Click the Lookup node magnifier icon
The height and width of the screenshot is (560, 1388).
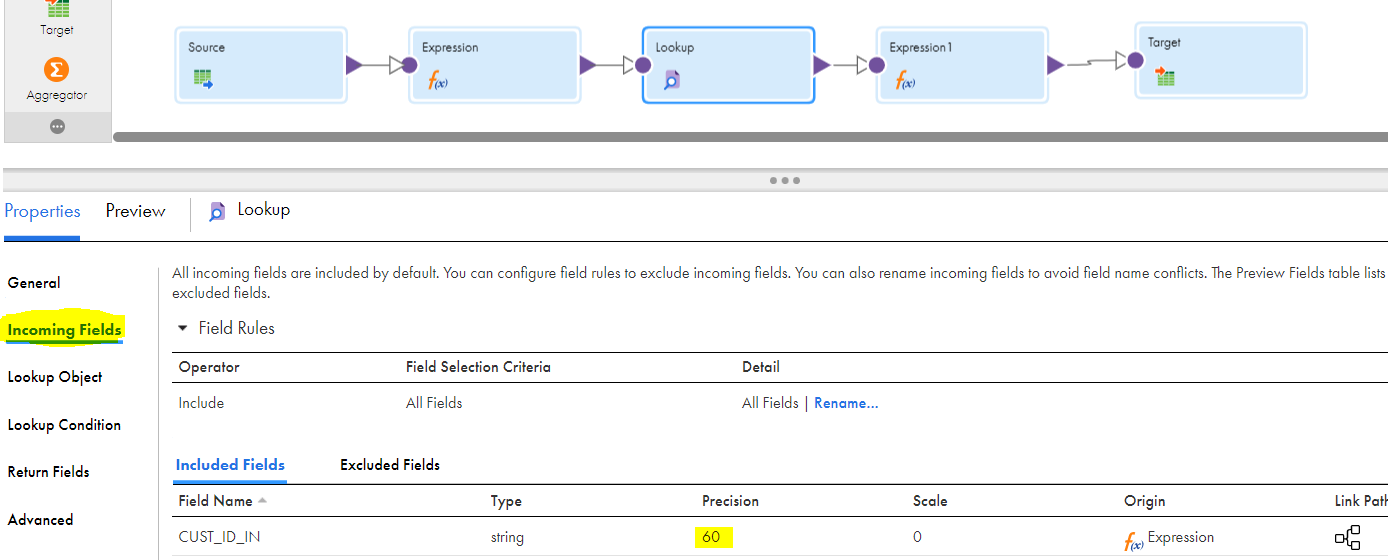pos(671,80)
